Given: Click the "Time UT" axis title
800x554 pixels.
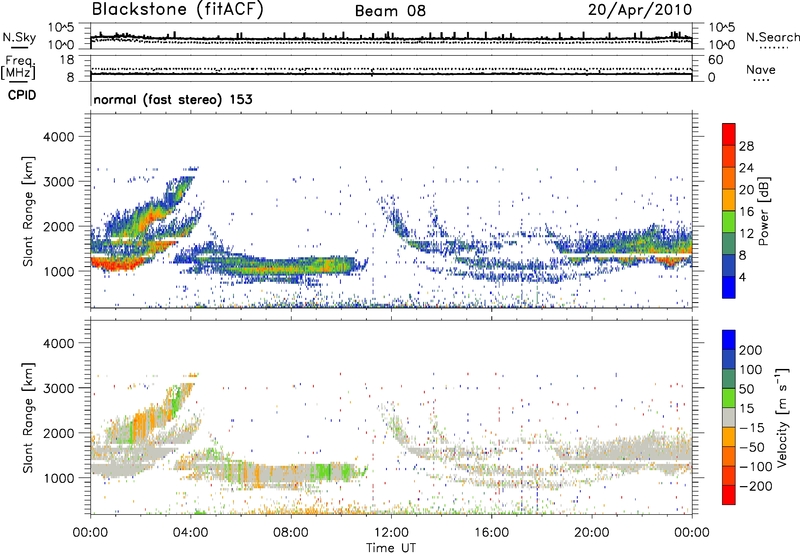Looking at the screenshot, I should (391, 548).
